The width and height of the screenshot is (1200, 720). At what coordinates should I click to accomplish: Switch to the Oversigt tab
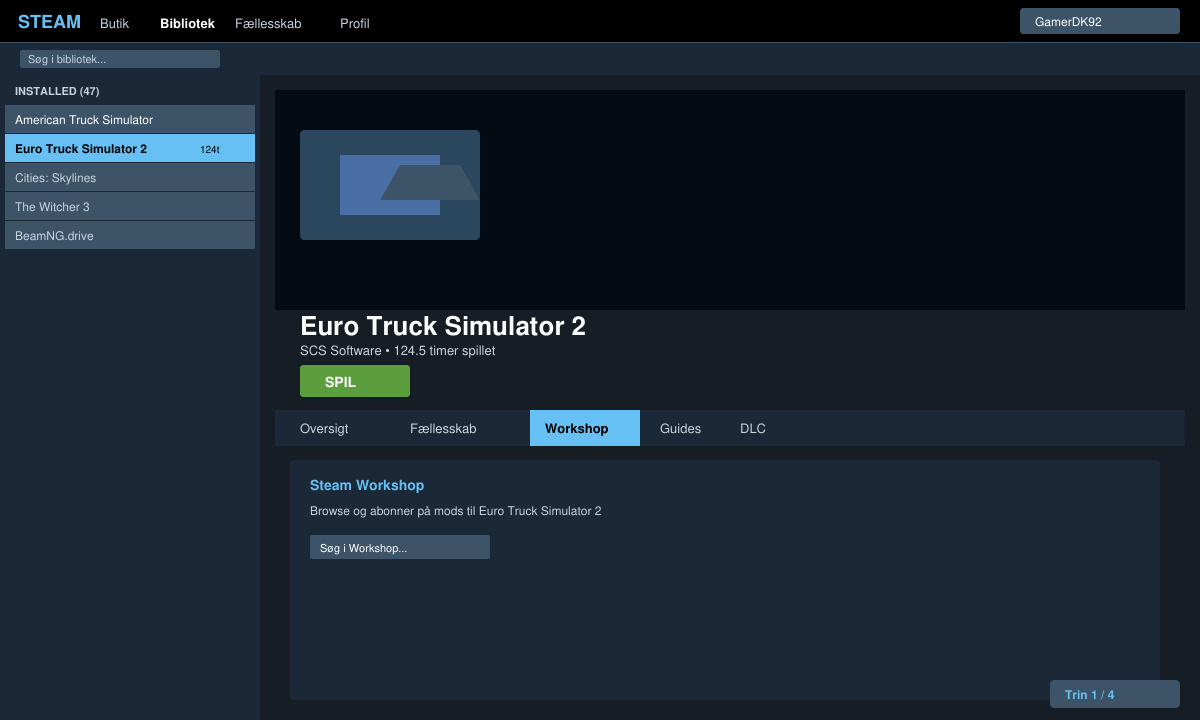click(324, 428)
